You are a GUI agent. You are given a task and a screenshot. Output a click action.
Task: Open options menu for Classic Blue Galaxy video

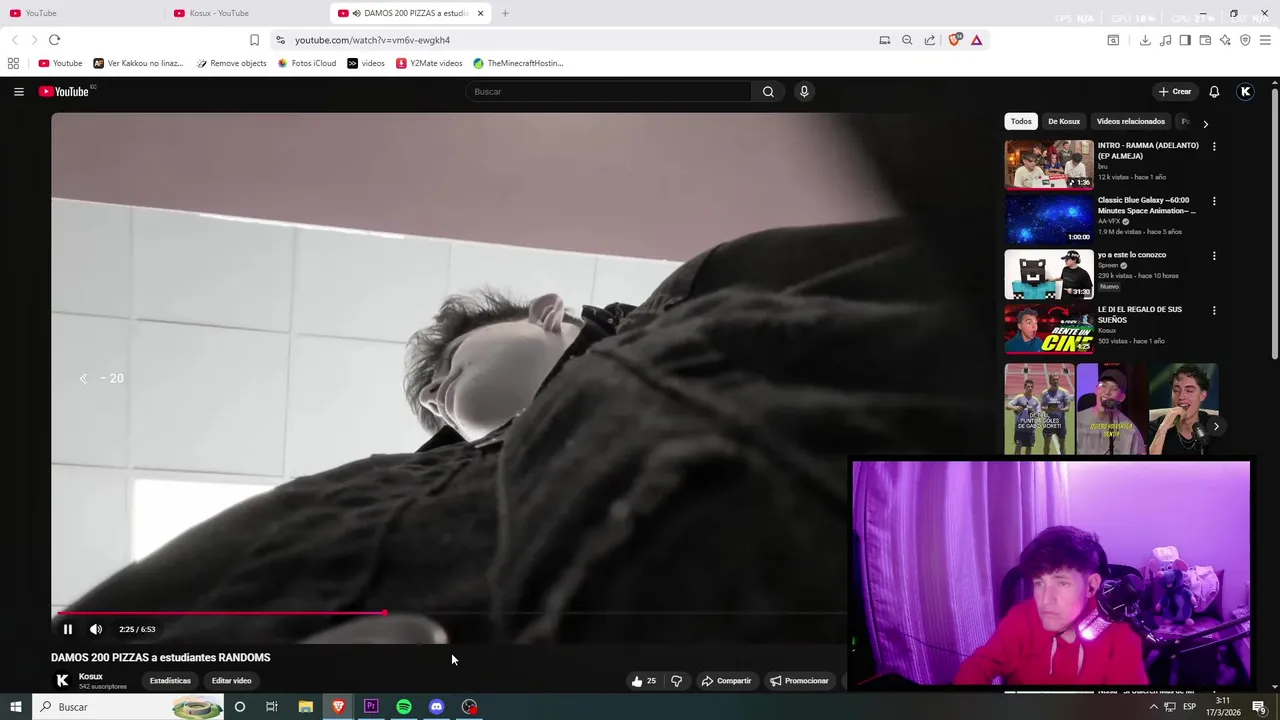(1214, 201)
